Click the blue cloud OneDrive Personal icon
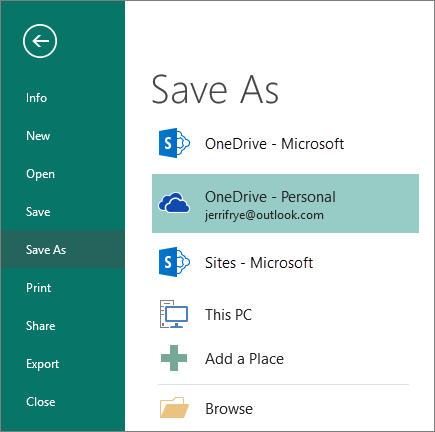 click(x=174, y=203)
